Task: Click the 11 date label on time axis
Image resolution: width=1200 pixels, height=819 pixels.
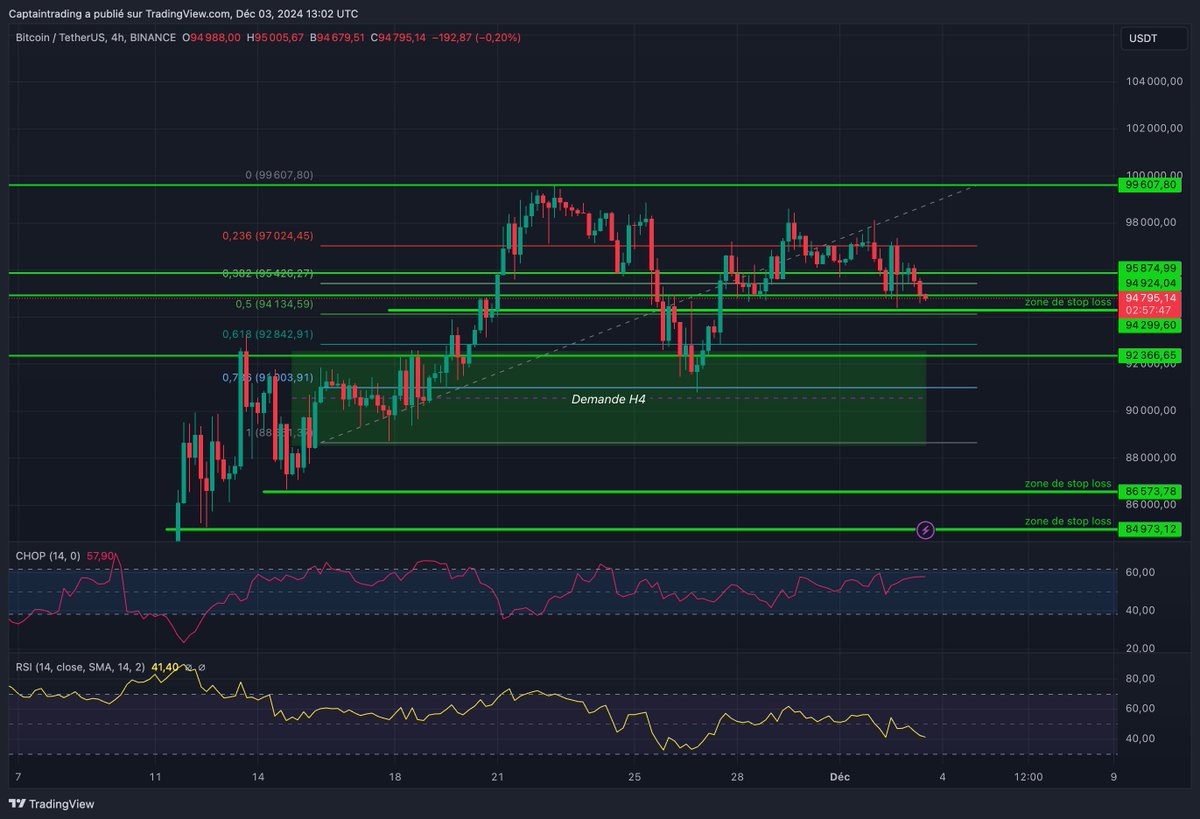Action: pyautogui.click(x=154, y=776)
